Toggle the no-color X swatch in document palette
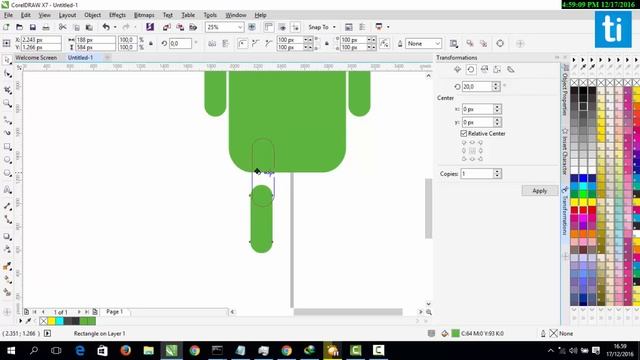This screenshot has width=640, height=360. pos(43,321)
